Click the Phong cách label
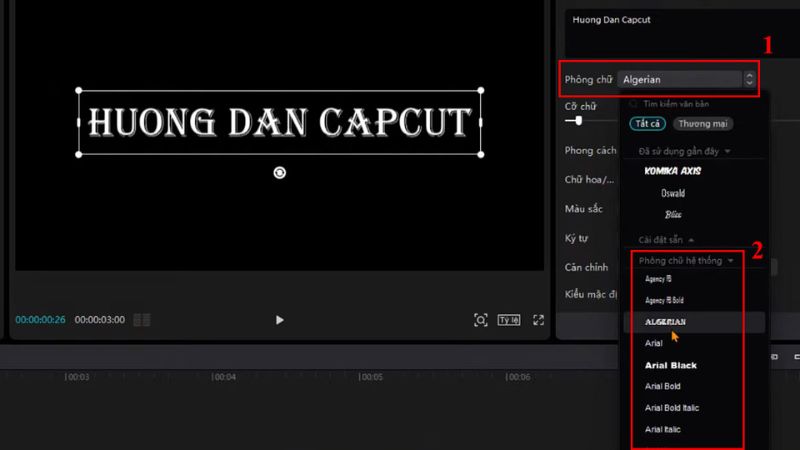 click(x=590, y=151)
